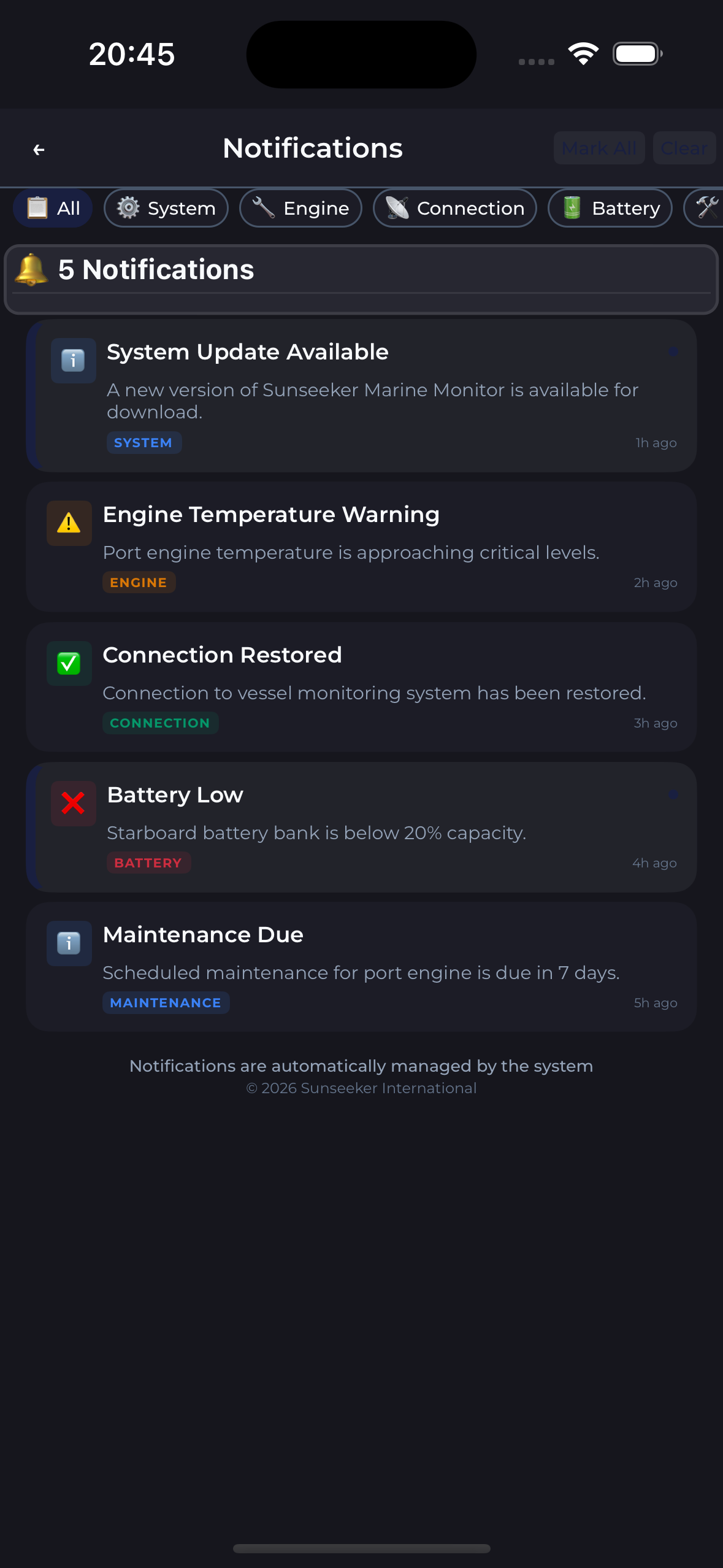
Task: Expand the Engine Temperature Warning notification
Action: tap(362, 546)
